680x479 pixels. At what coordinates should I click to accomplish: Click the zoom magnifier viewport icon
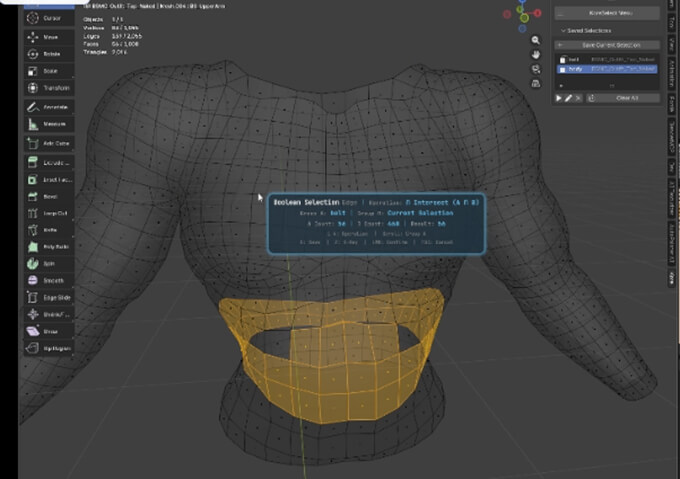pos(536,40)
